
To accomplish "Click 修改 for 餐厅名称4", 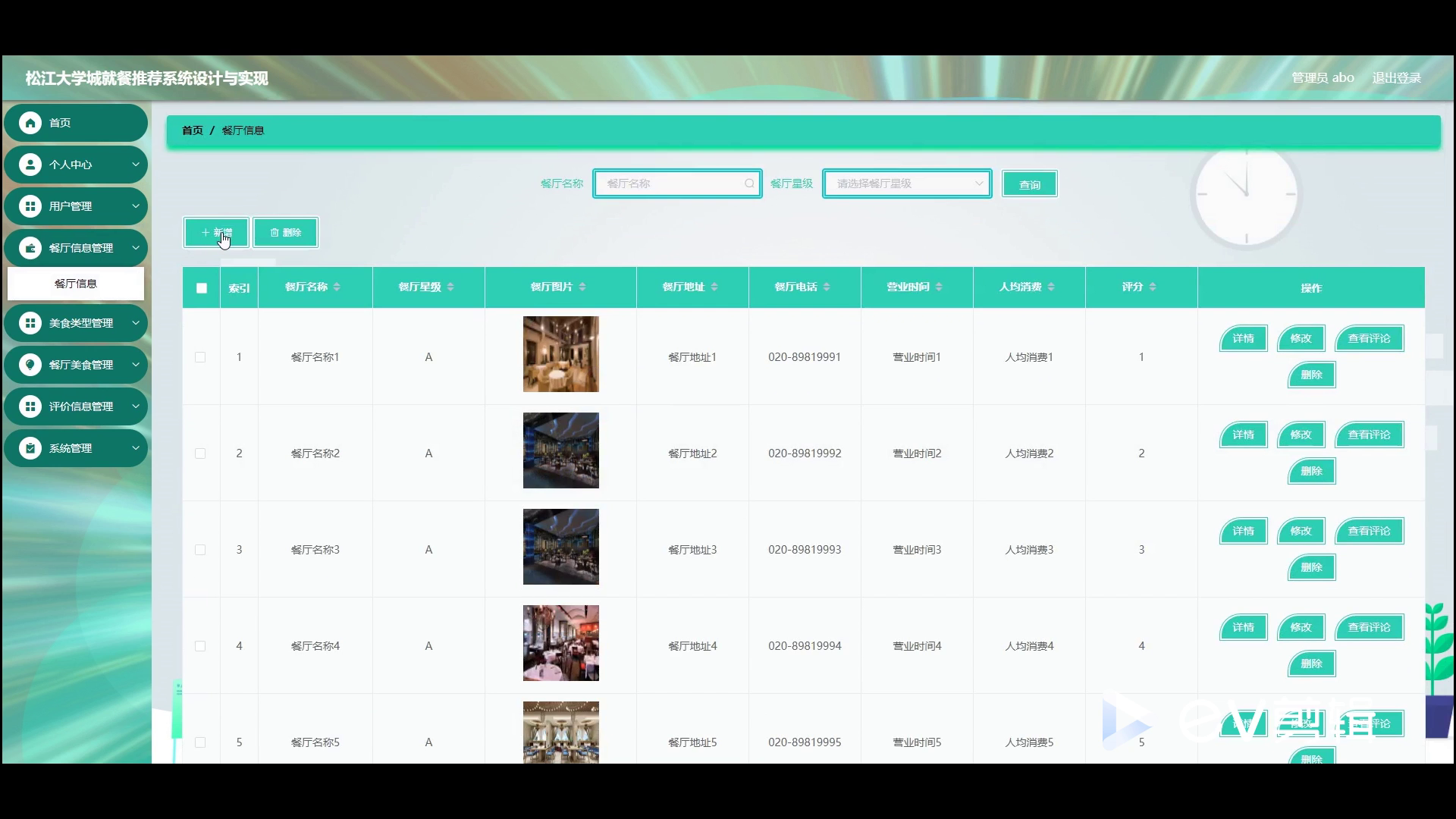I will [x=1301, y=628].
